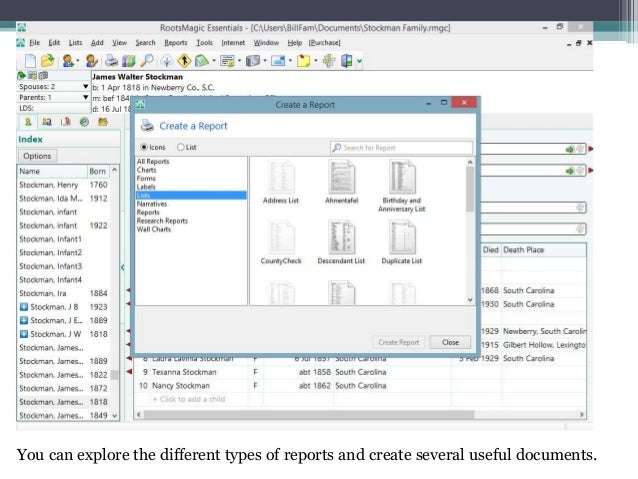The height and width of the screenshot is (479, 638).
Task: Select Wall Charts in report categories
Action: point(154,229)
